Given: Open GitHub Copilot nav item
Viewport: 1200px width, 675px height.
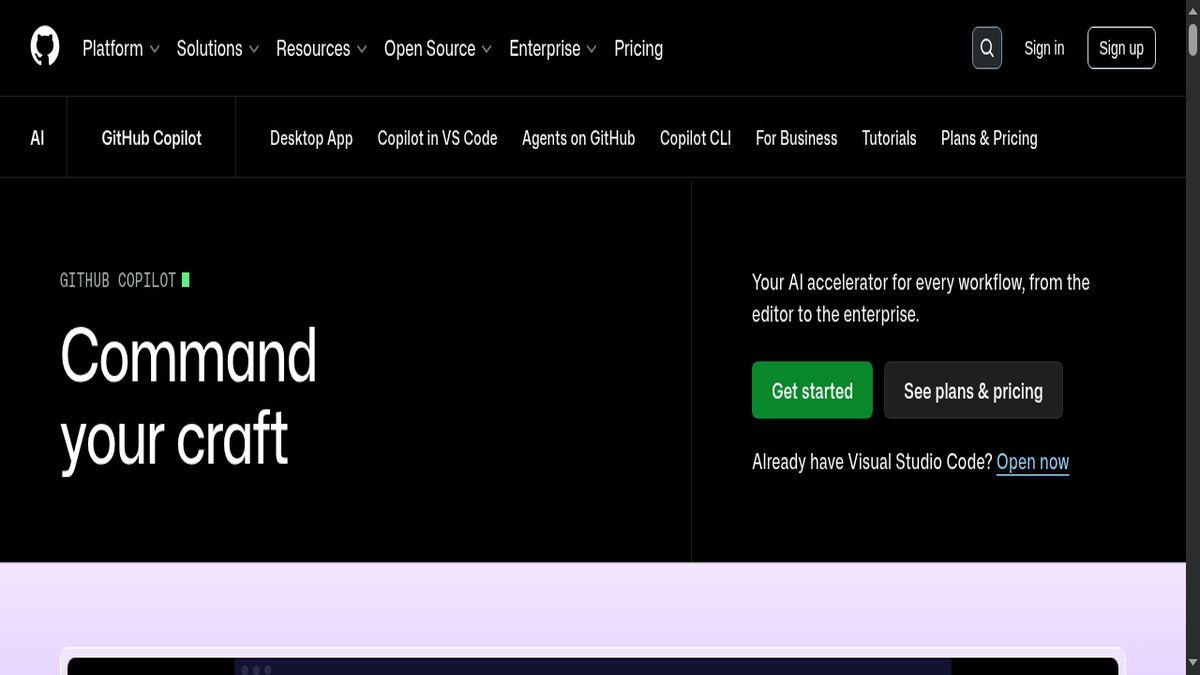Looking at the screenshot, I should click(151, 138).
